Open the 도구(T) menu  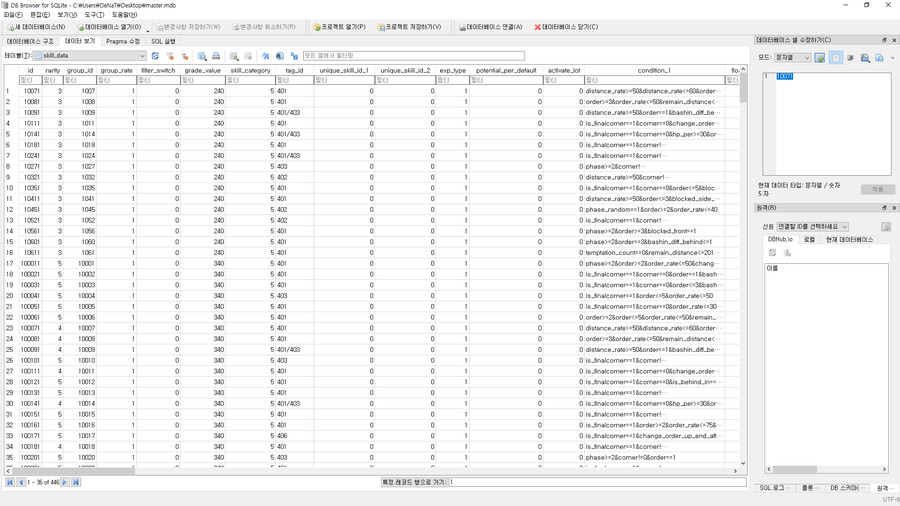[94, 15]
